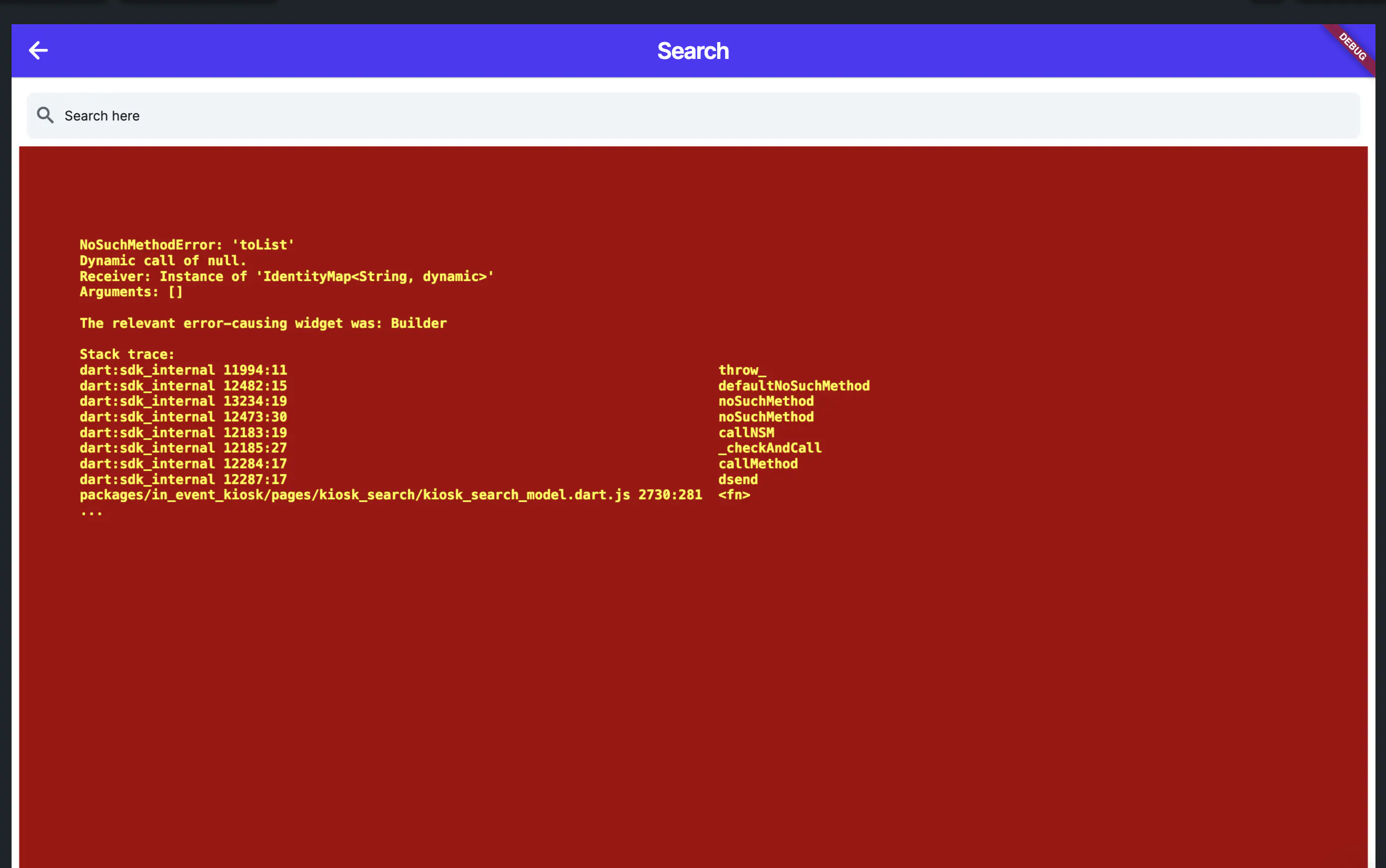Click the 'Search' page title

click(692, 51)
